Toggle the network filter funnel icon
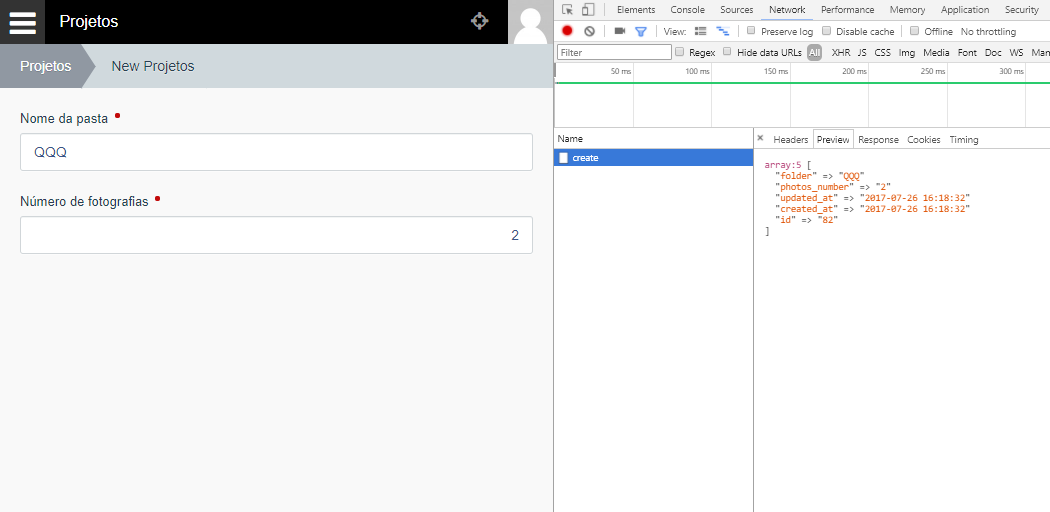This screenshot has width=1050, height=512. 641,31
